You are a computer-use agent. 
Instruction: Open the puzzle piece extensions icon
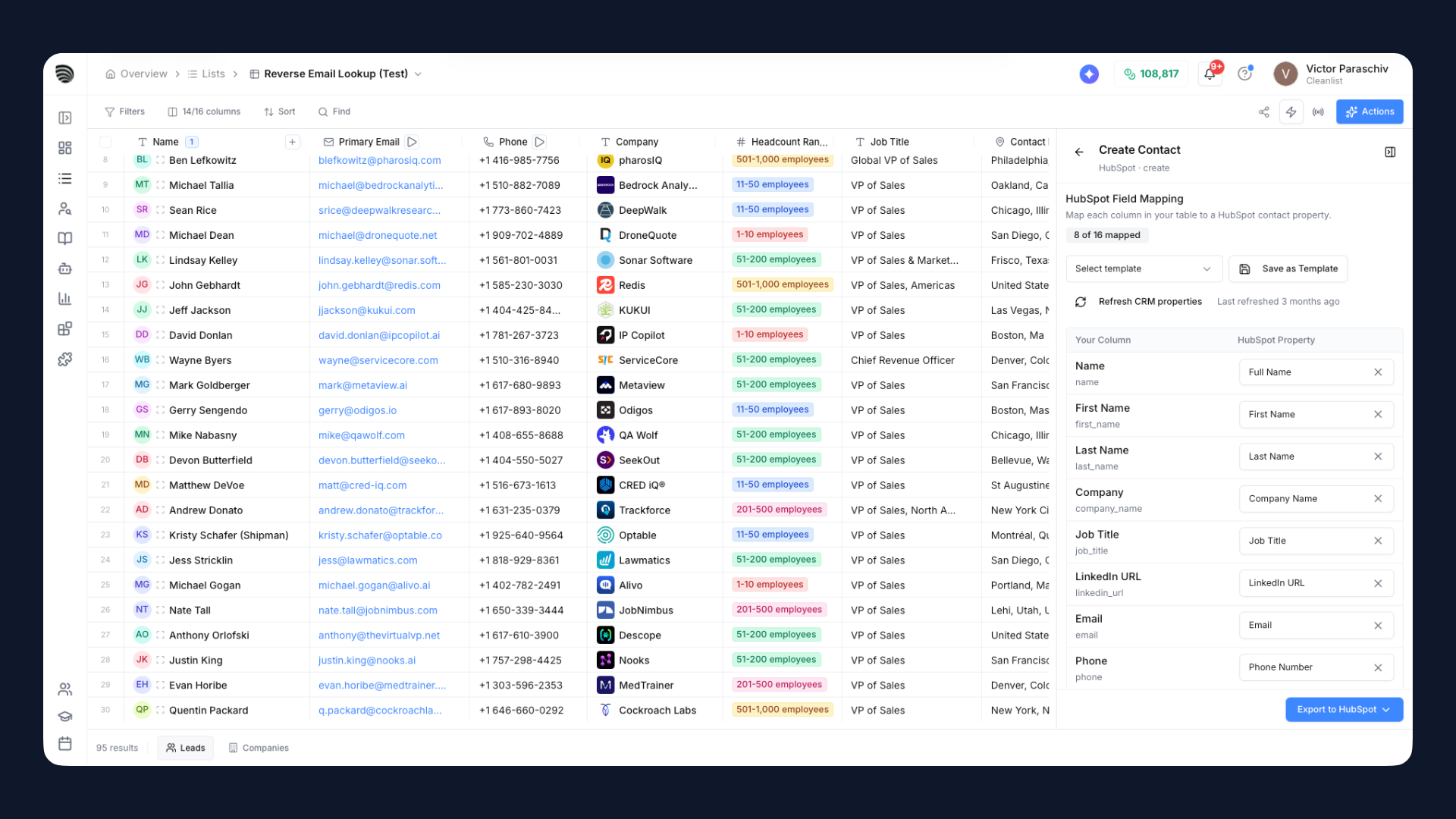[x=65, y=359]
